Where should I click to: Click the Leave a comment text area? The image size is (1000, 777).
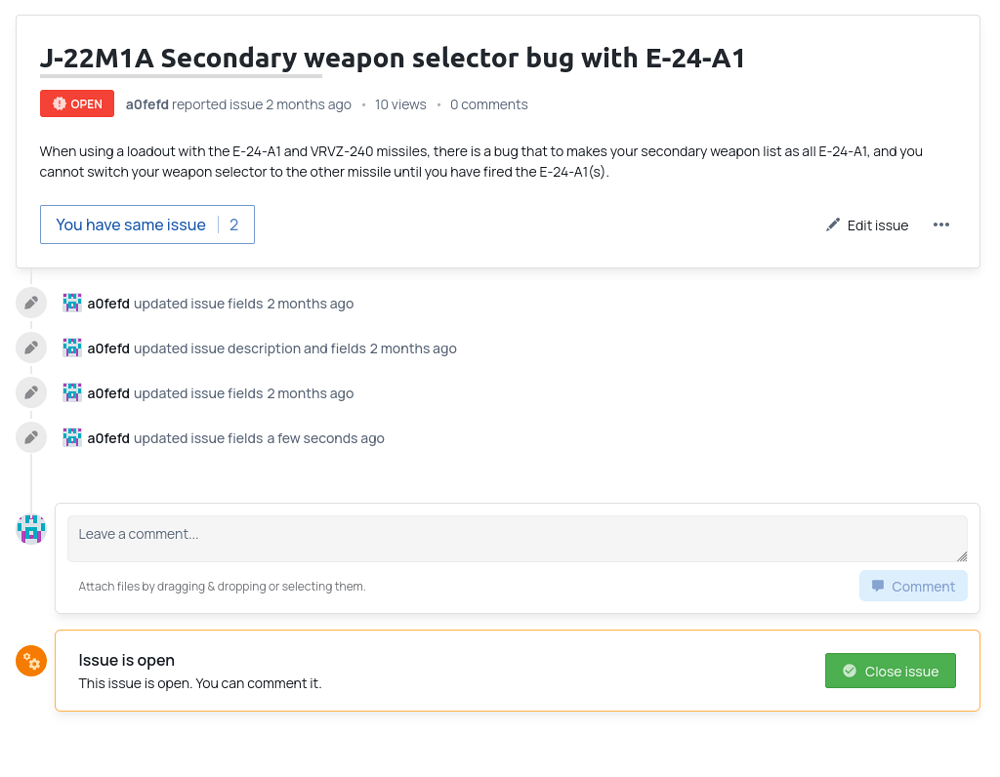[517, 538]
